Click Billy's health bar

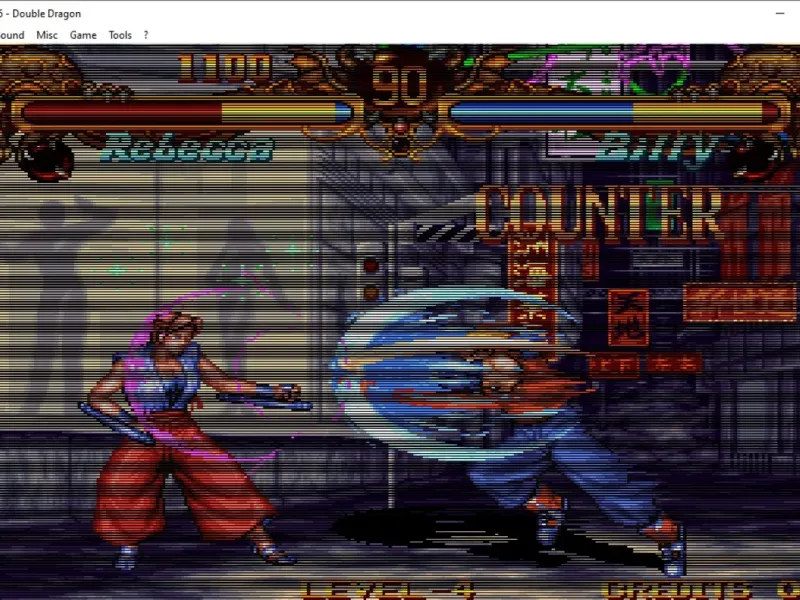(x=614, y=113)
